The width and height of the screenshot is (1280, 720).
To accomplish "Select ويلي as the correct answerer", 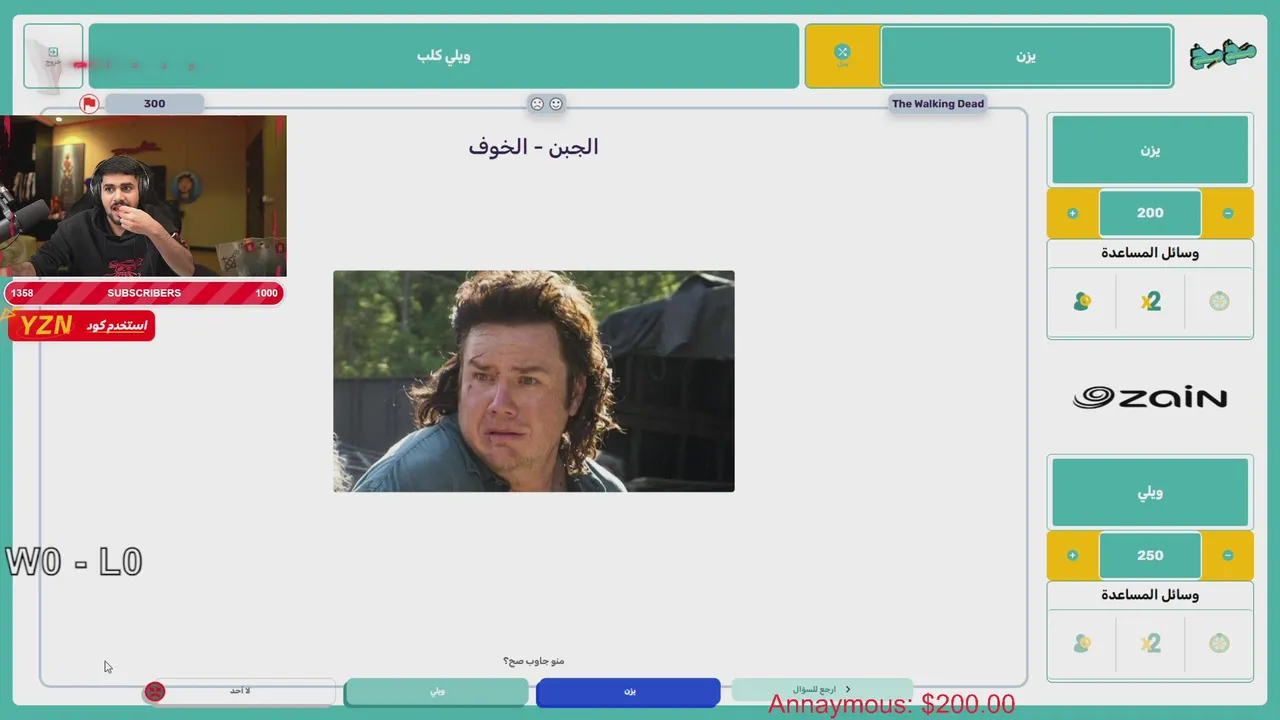I will pyautogui.click(x=436, y=691).
